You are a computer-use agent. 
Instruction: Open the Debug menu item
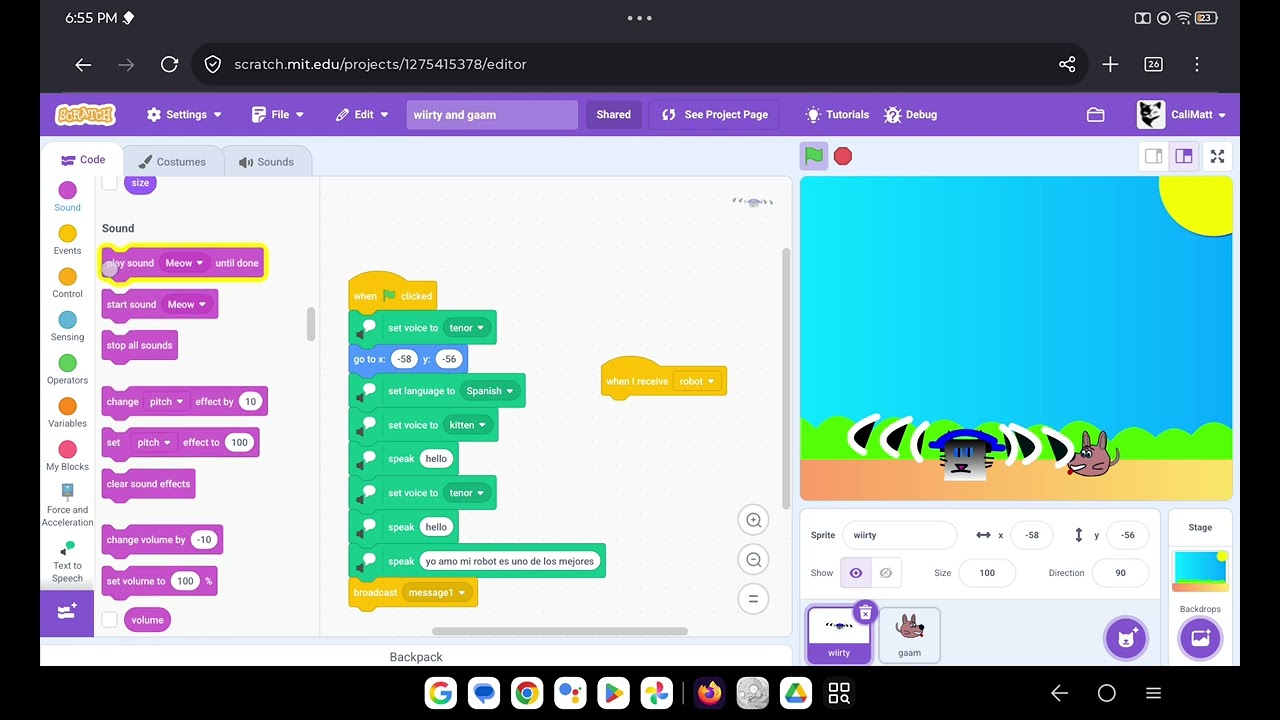[910, 115]
